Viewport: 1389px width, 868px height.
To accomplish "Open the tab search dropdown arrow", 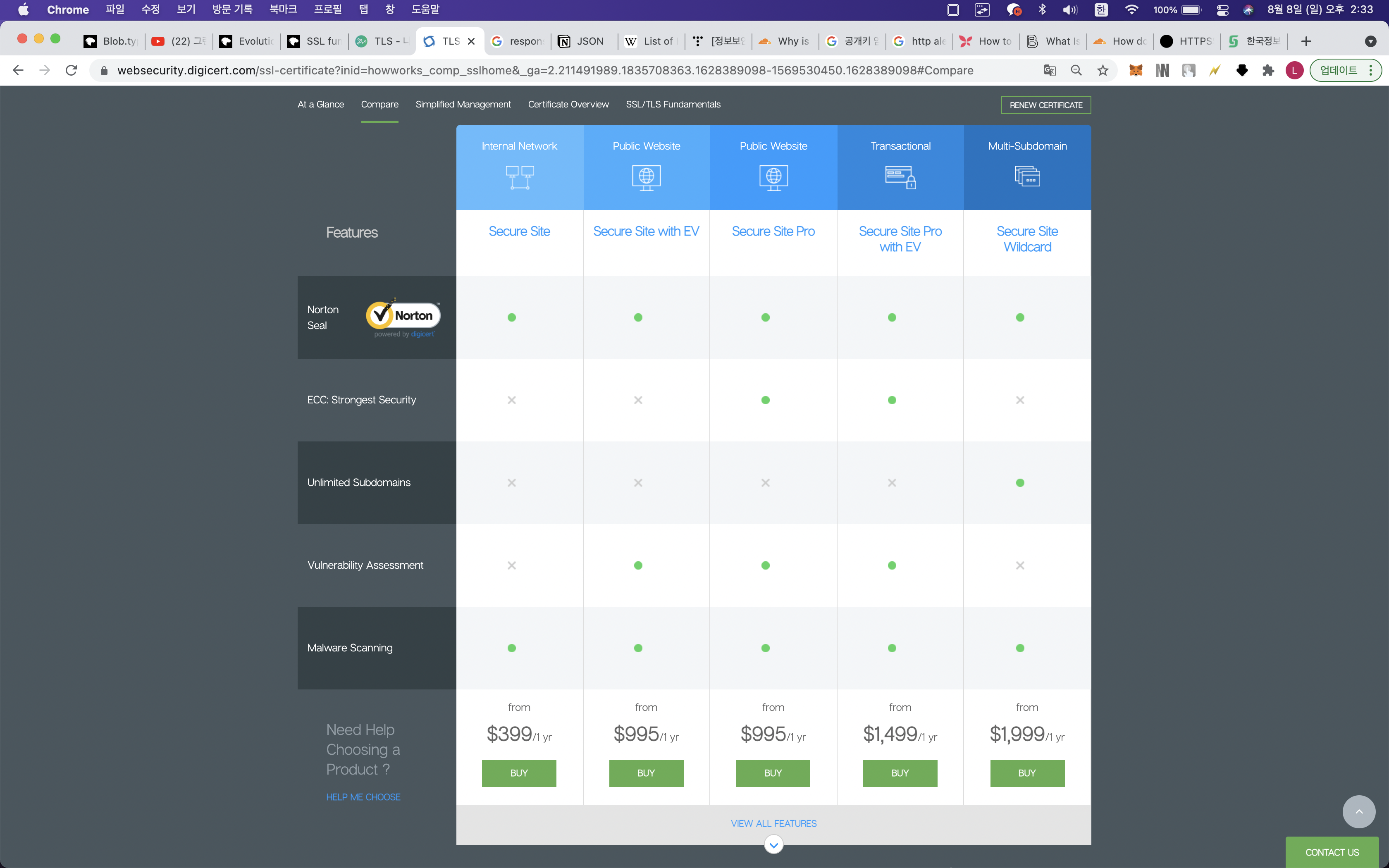I will coord(1370,41).
